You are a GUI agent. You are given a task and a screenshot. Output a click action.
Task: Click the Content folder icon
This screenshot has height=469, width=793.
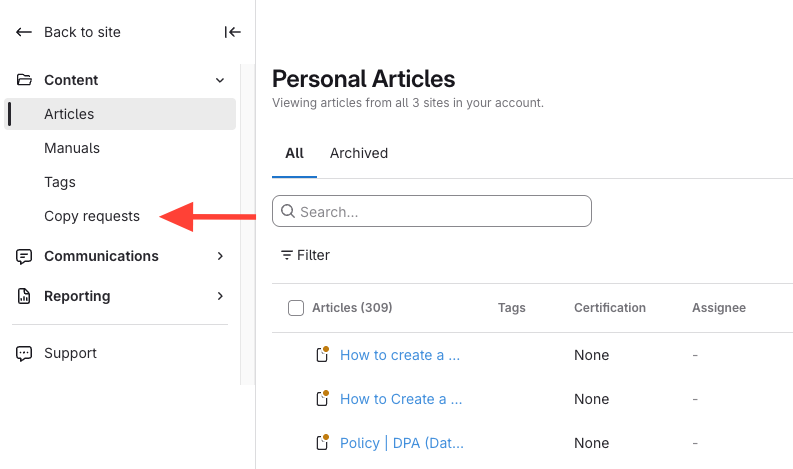point(24,80)
